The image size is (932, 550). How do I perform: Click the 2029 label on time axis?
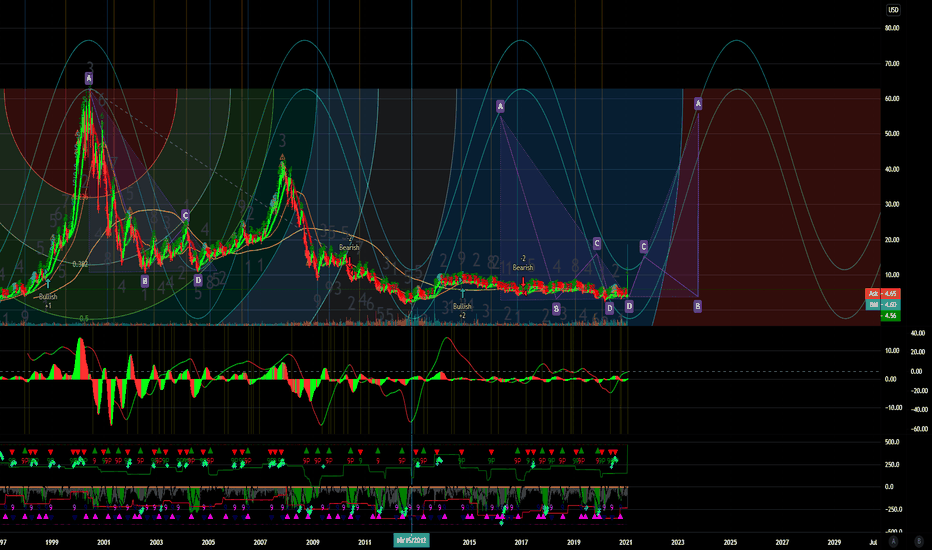click(x=834, y=542)
